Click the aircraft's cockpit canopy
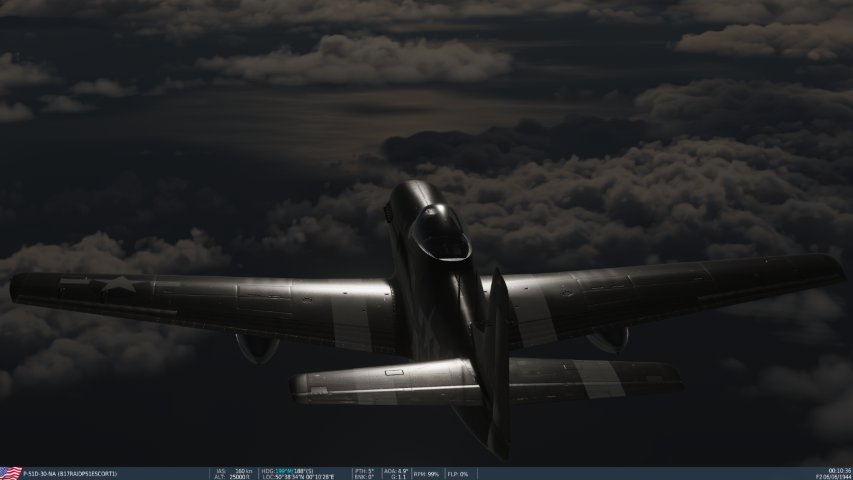The width and height of the screenshot is (853, 480). click(440, 233)
